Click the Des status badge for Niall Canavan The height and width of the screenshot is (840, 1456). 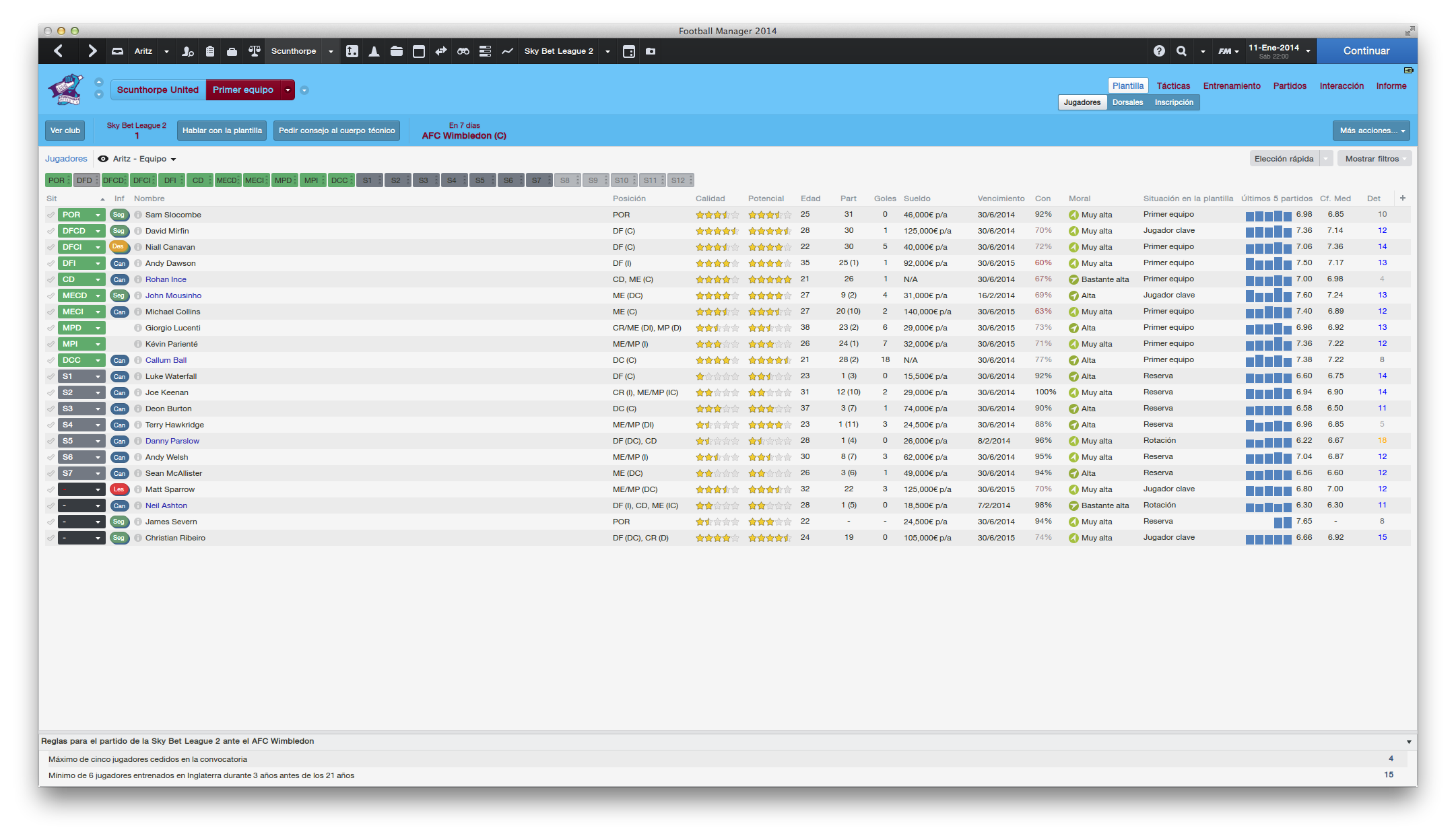click(119, 247)
